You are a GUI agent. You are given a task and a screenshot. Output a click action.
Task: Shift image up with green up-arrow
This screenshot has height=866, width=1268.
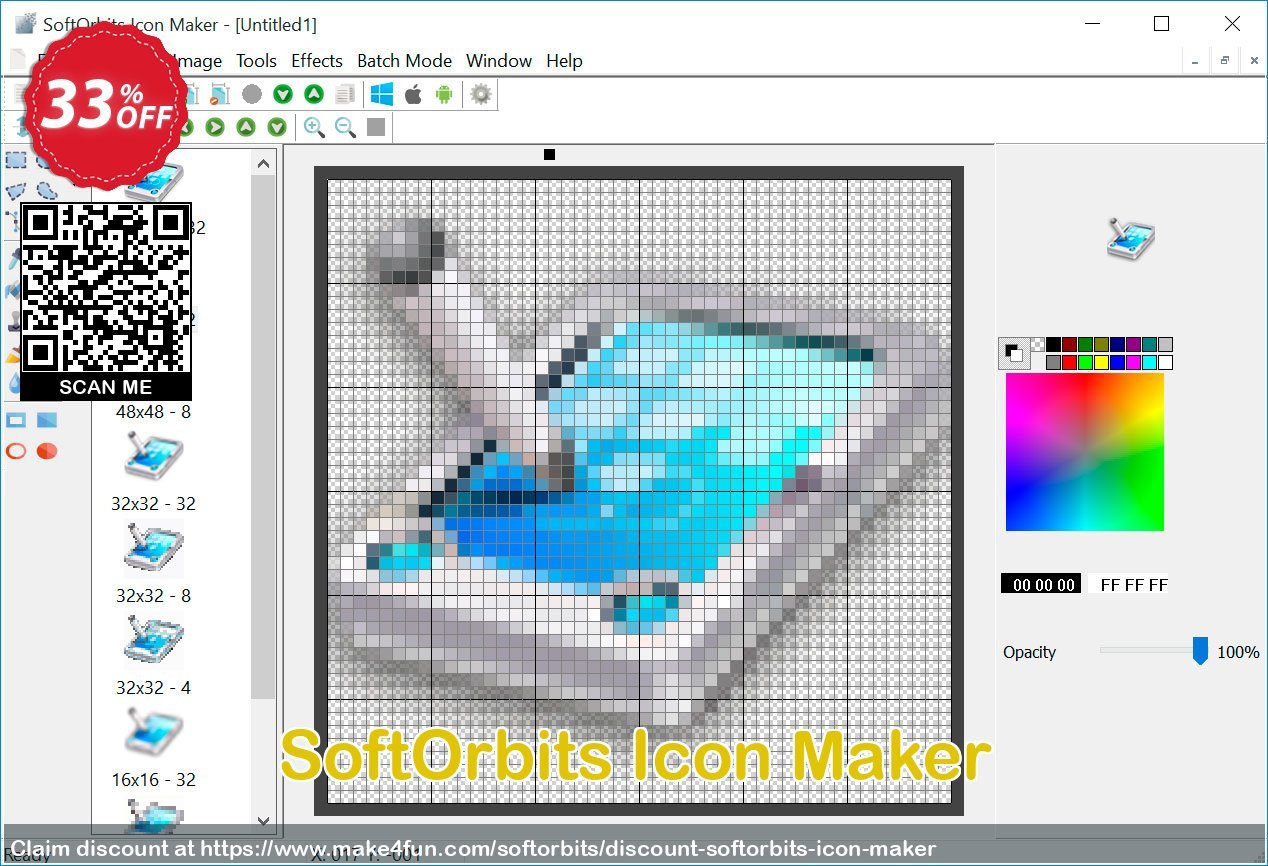point(245,127)
